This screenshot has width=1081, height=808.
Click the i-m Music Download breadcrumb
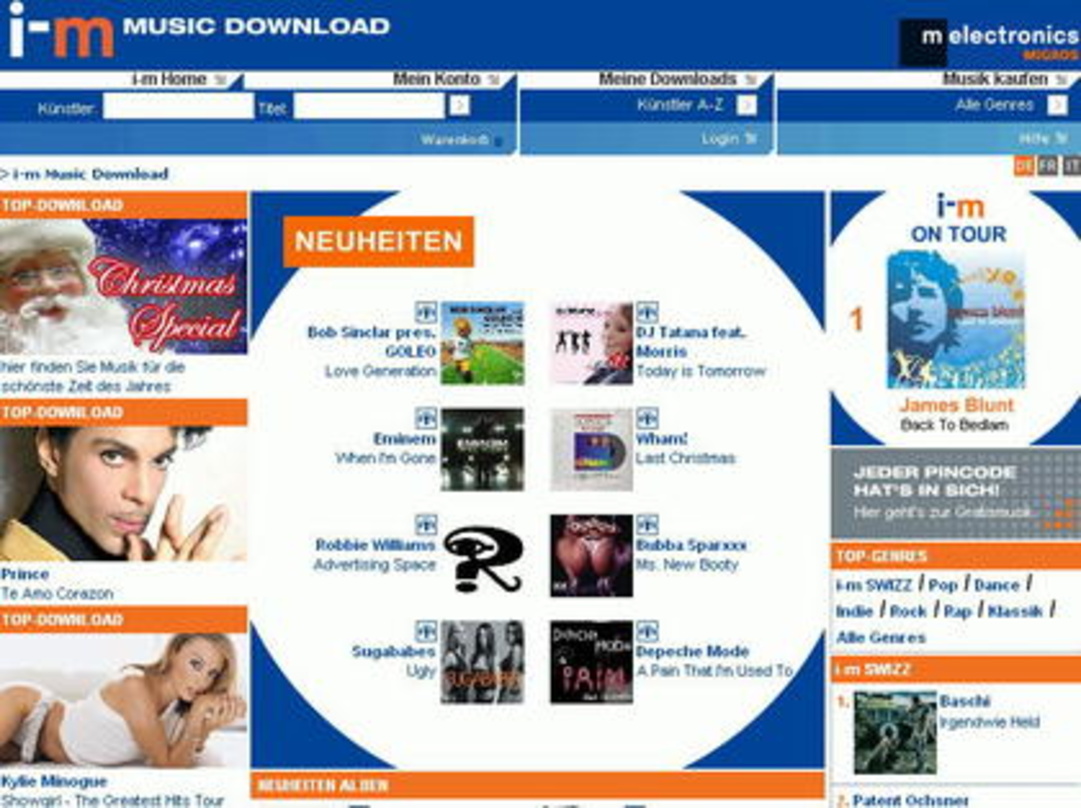[90, 174]
